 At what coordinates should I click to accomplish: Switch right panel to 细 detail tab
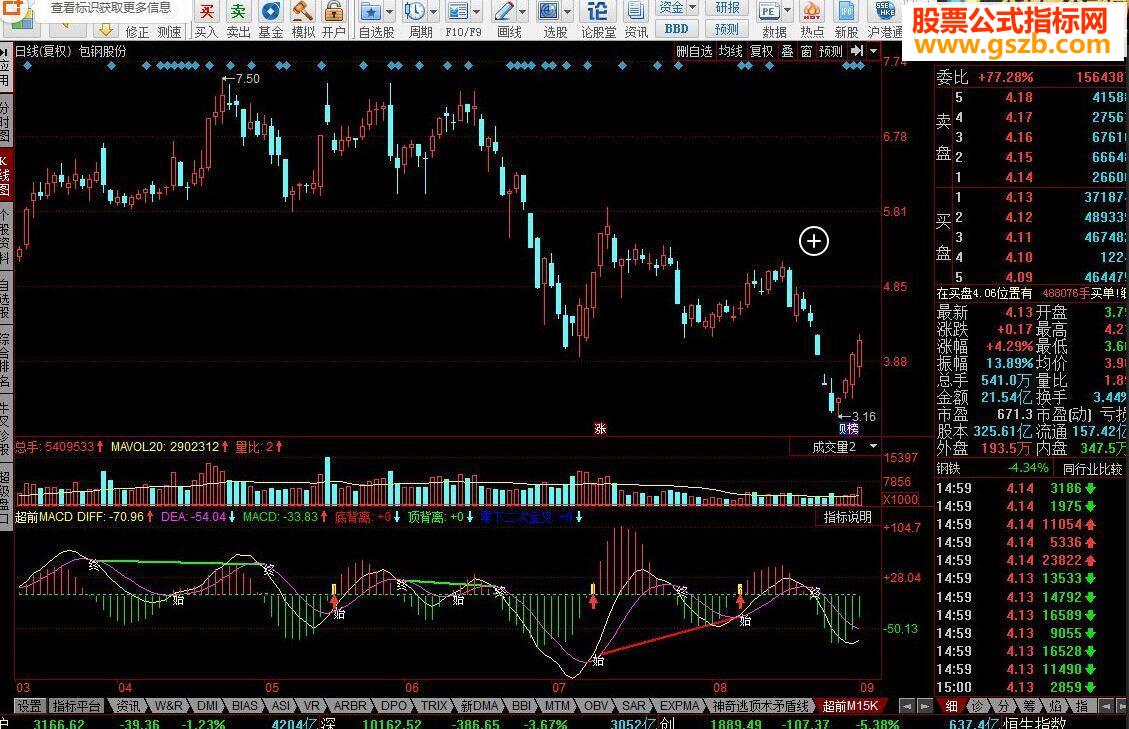[951, 707]
